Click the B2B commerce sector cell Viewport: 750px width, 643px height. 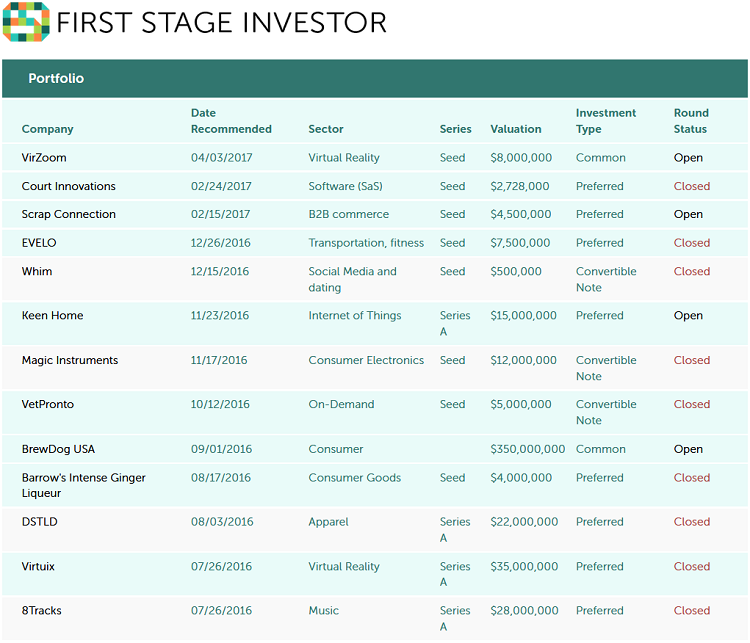(x=349, y=214)
